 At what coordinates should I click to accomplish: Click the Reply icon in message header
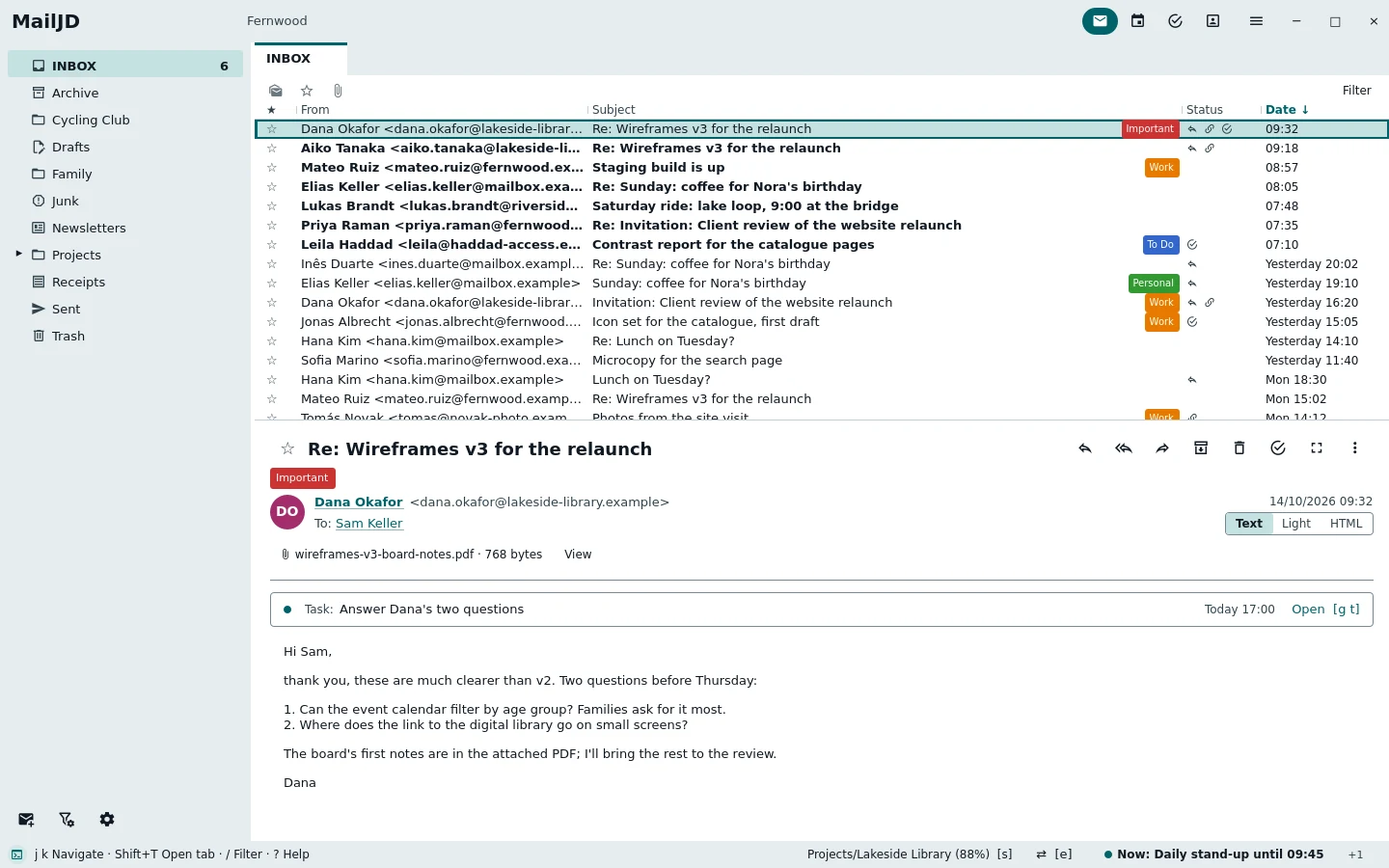point(1085,448)
